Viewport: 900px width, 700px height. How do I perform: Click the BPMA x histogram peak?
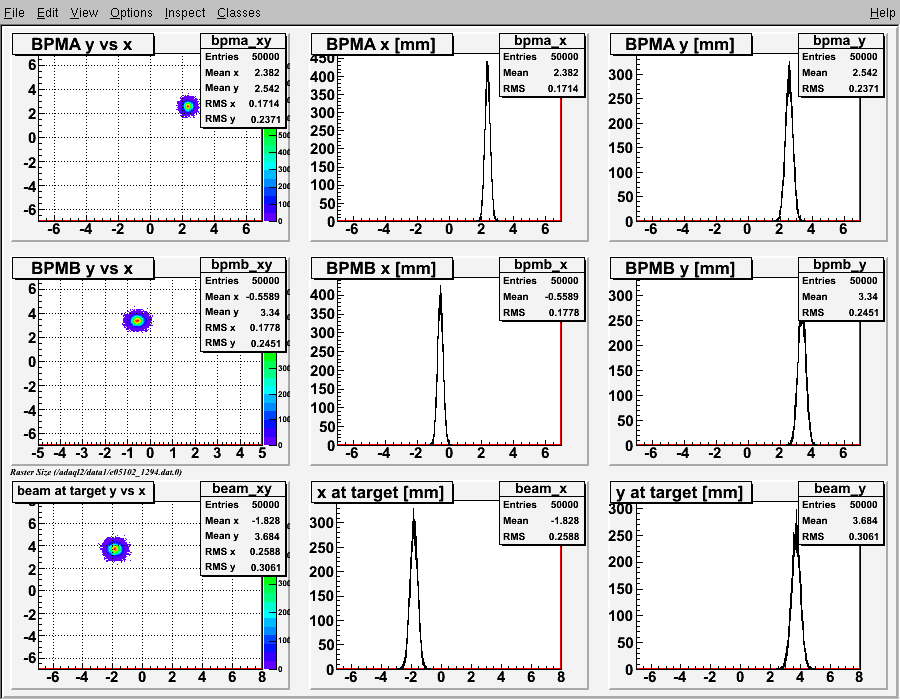(x=487, y=64)
